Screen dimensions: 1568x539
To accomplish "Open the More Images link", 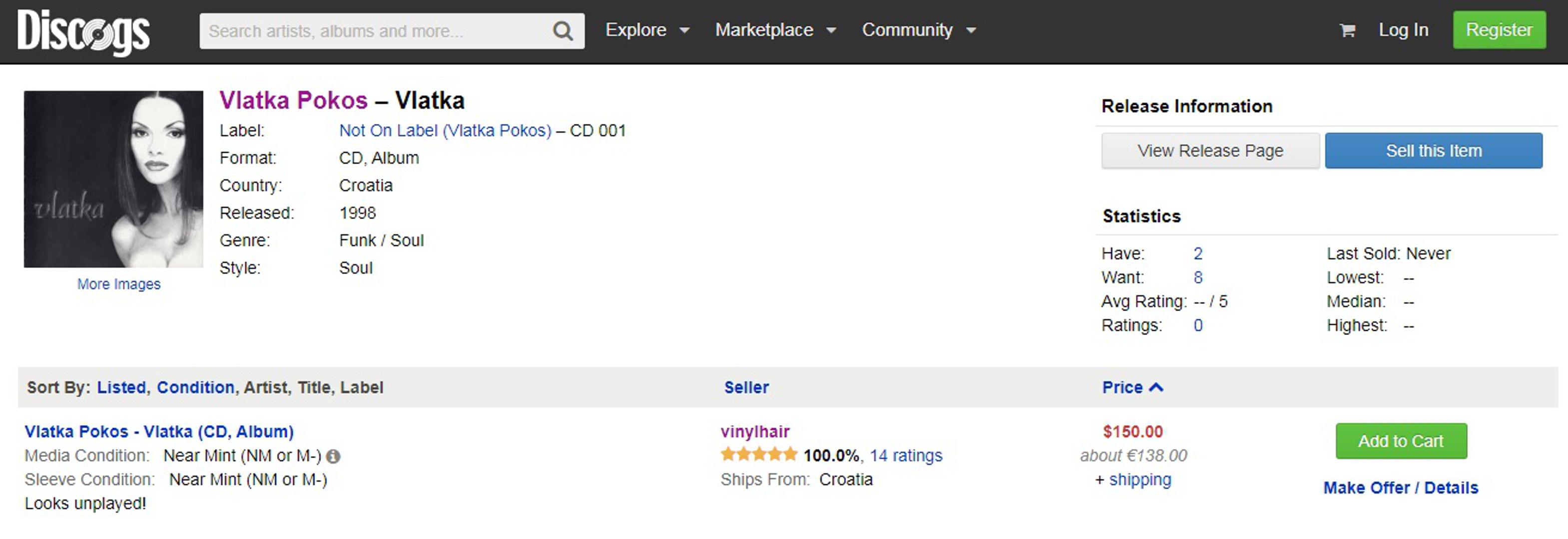I will [119, 284].
